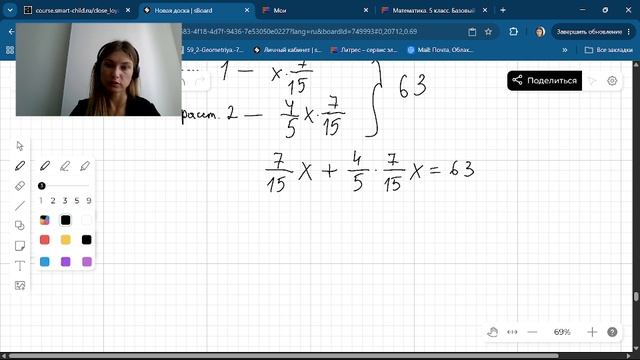This screenshot has width=640, height=360.
Task: Click the horizontal scrollbar at bottom
Action: click(284, 356)
